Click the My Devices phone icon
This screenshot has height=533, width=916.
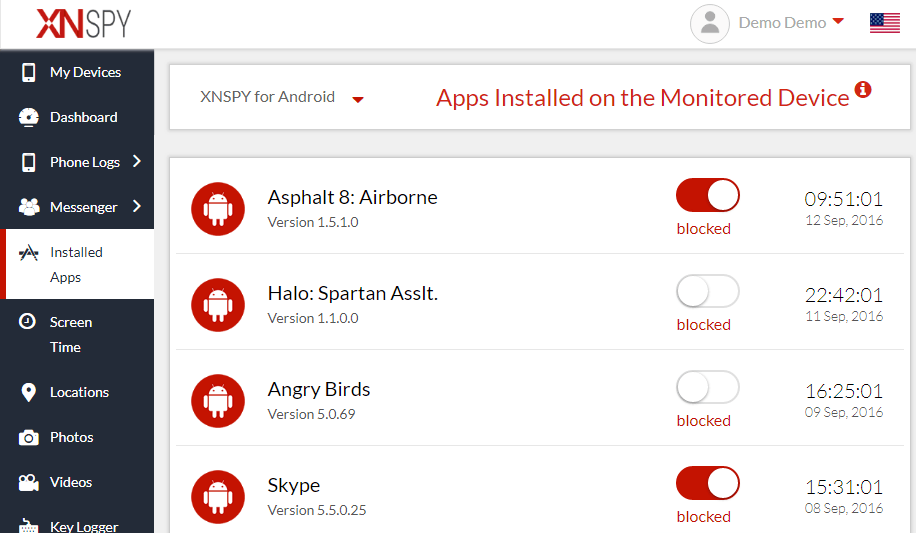(x=29, y=72)
